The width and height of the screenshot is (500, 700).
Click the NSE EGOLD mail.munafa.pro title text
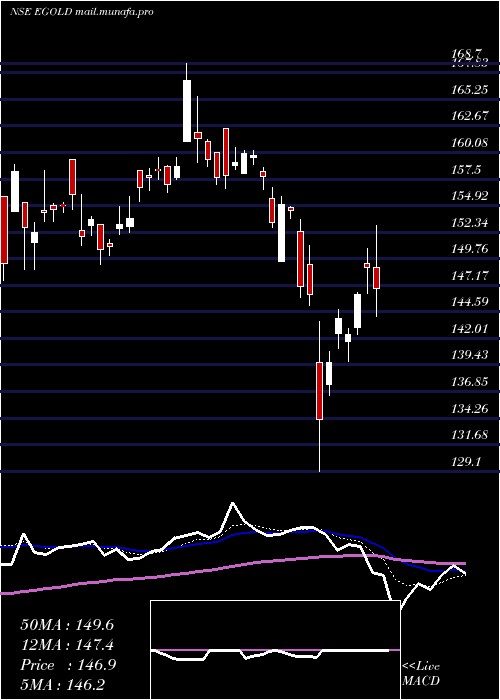click(x=82, y=12)
